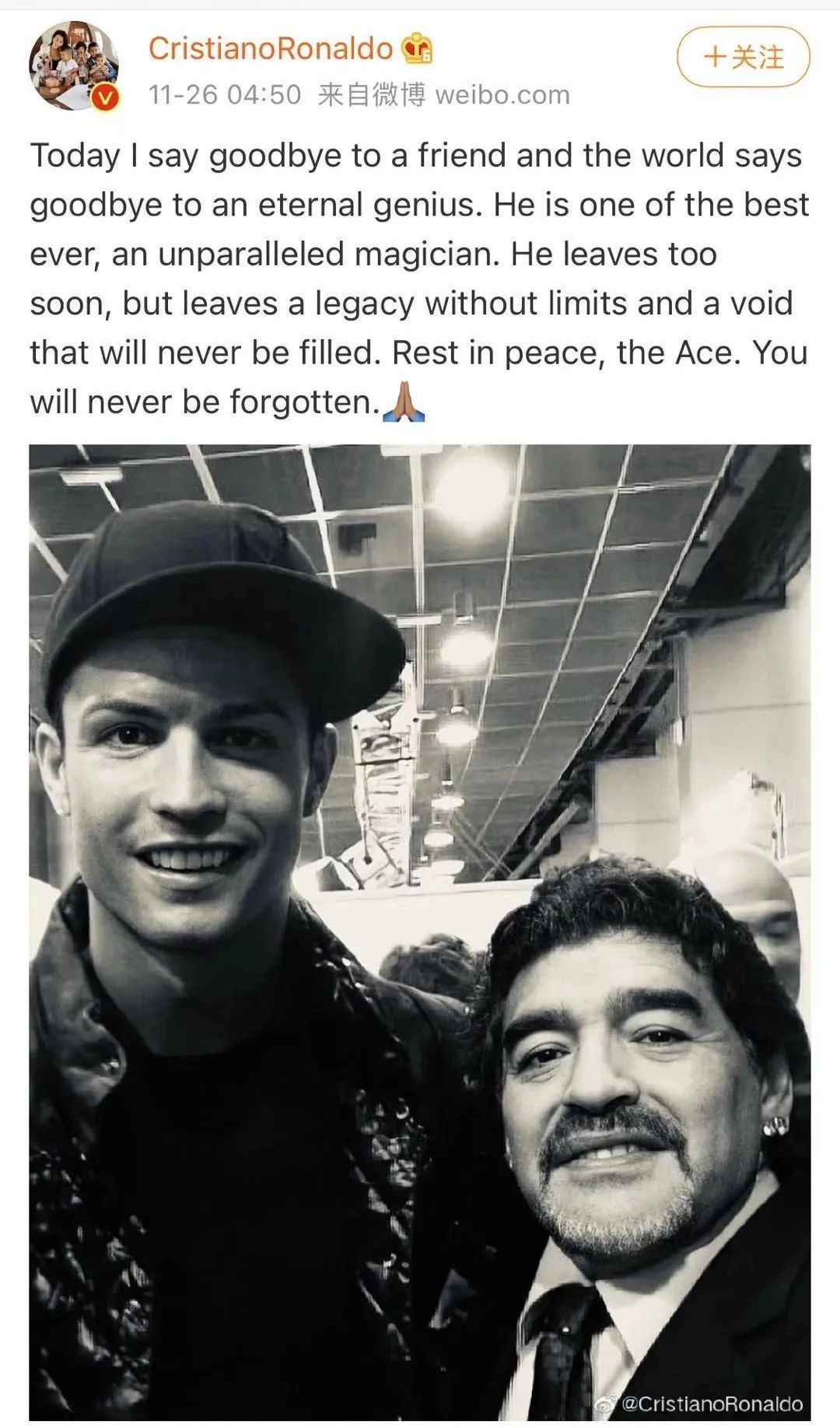Open the CristianoRonaldo username link

tap(271, 49)
